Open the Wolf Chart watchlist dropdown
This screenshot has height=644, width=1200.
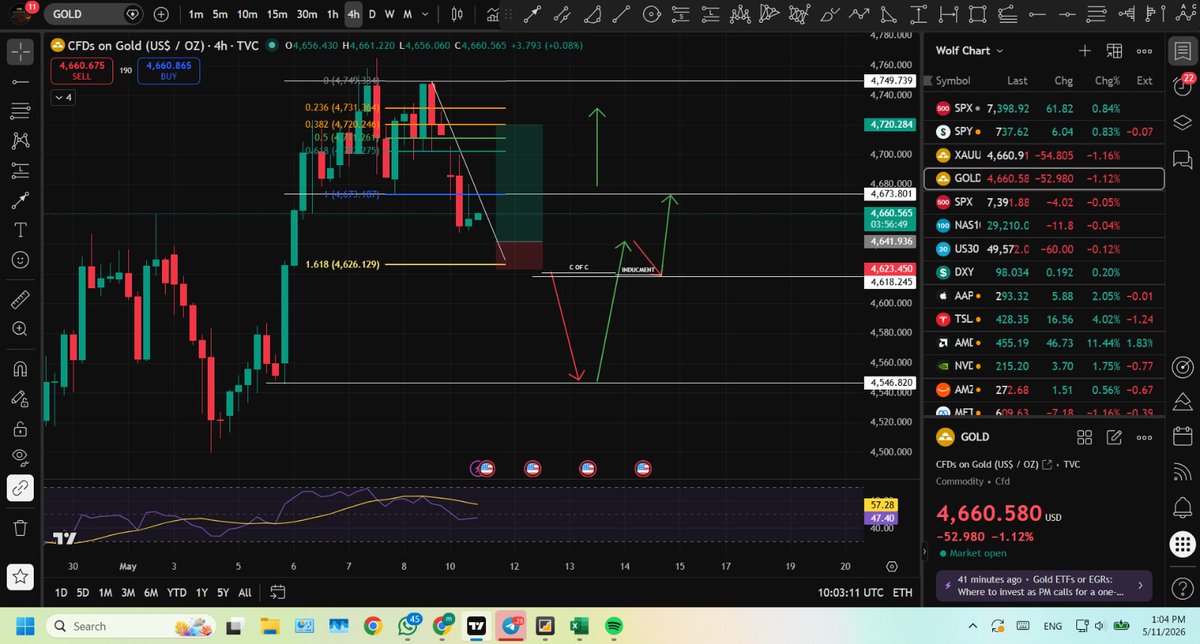(970, 51)
